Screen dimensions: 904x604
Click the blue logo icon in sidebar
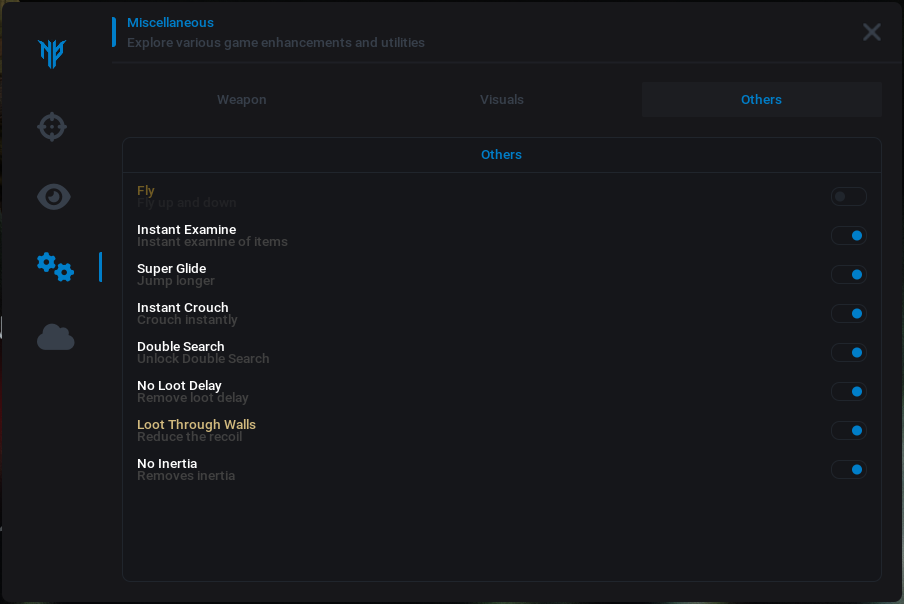pos(52,53)
